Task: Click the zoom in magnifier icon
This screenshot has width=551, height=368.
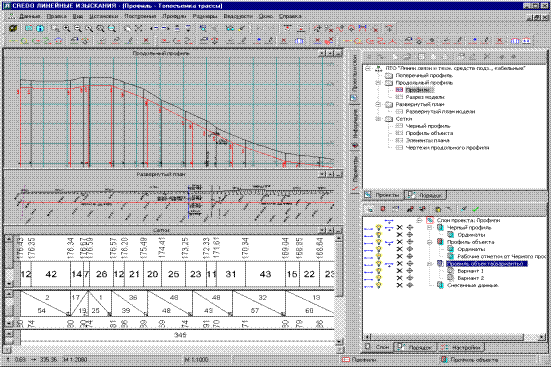Action: [66, 28]
